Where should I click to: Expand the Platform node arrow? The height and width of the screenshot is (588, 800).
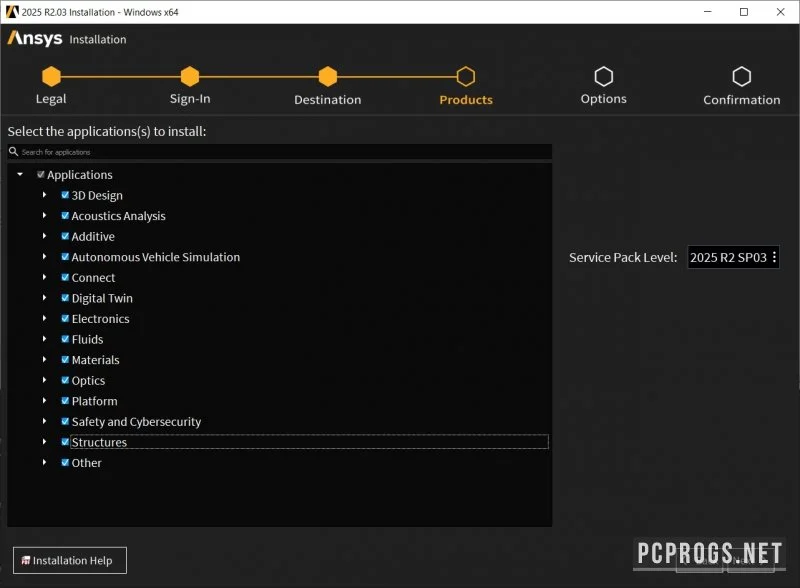click(44, 400)
